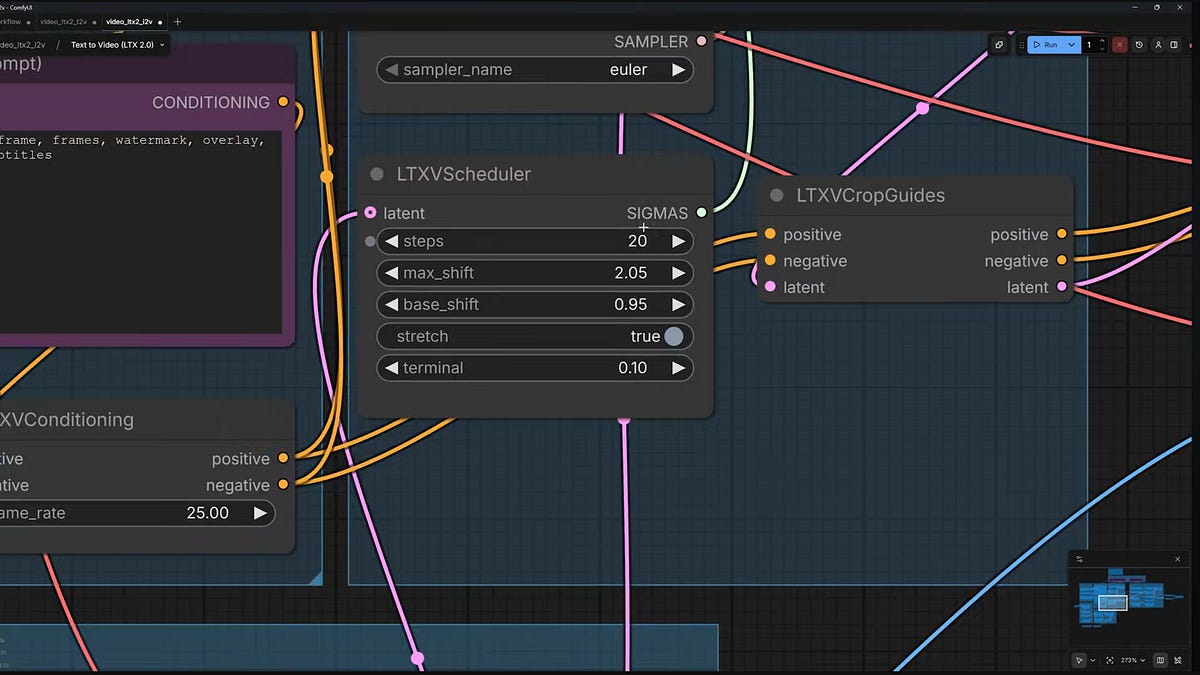Image resolution: width=1200 pixels, height=675 pixels.
Task: Grab the actionbar drag handle dots
Action: point(1022,45)
